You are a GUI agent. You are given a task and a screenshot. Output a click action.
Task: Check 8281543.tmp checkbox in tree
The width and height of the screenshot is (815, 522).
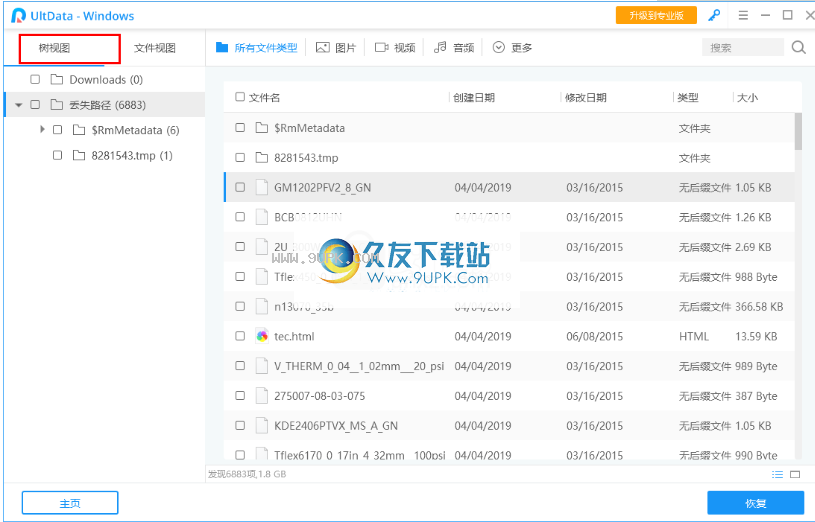[58, 155]
